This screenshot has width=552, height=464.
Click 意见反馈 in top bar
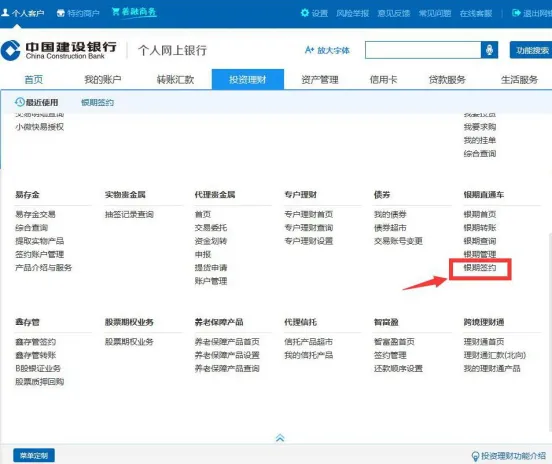pyautogui.click(x=394, y=13)
